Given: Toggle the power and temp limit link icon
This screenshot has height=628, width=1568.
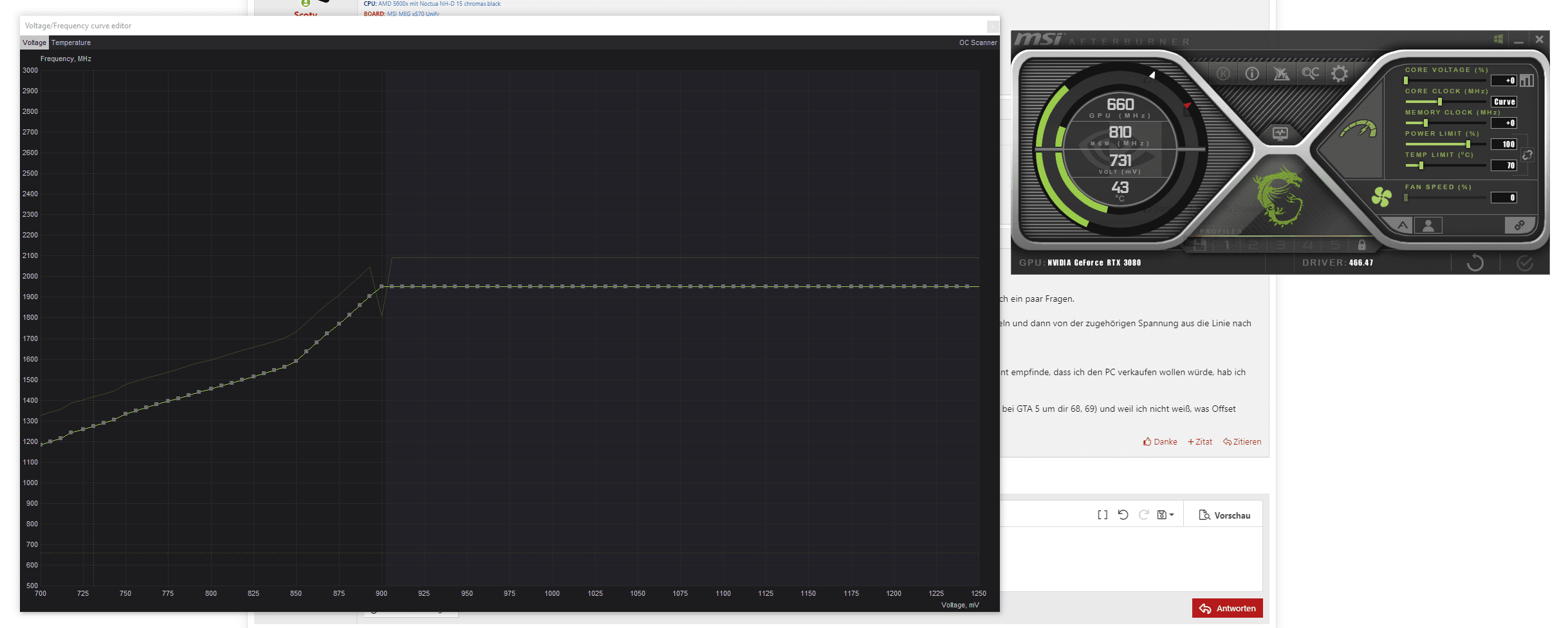Looking at the screenshot, I should 1527,155.
